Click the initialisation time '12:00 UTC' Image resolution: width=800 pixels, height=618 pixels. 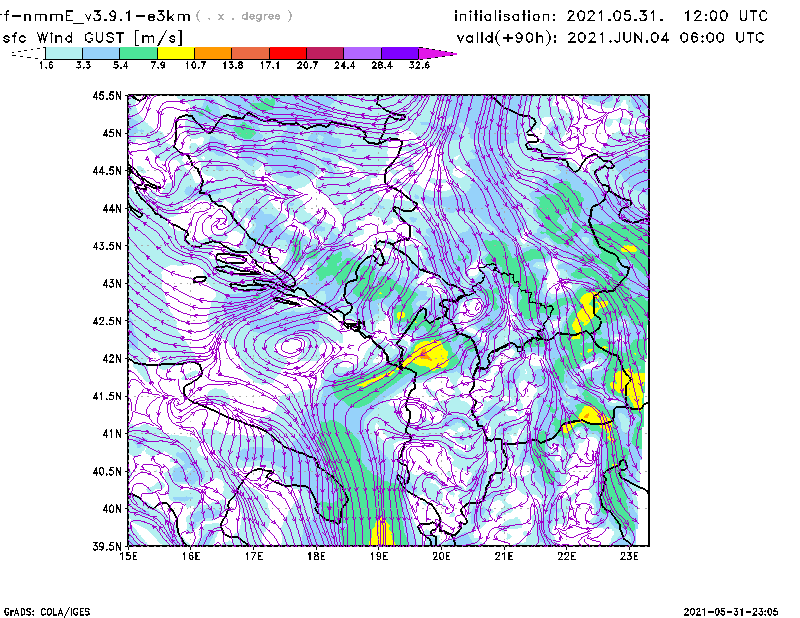[x=726, y=16]
